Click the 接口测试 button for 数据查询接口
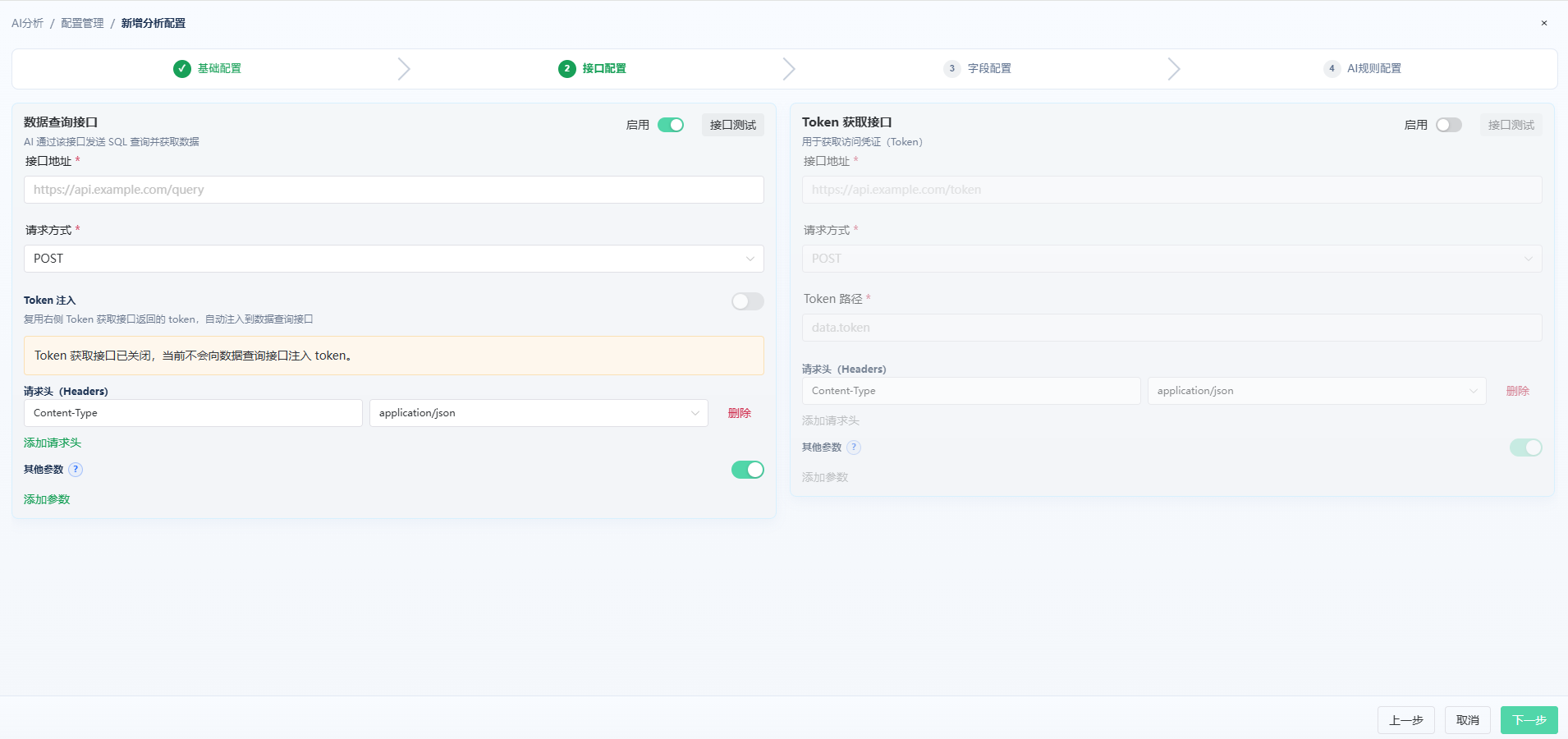Screen dimensions: 1568x739 [733, 125]
